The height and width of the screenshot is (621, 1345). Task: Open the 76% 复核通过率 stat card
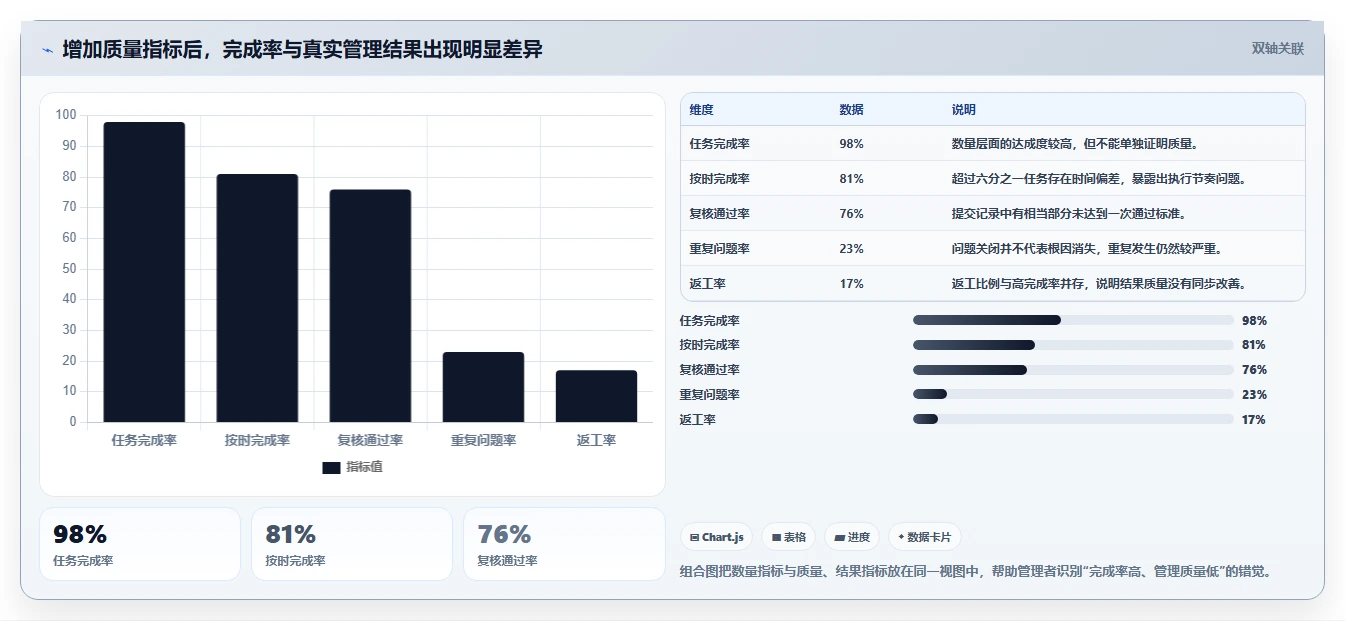(564, 544)
